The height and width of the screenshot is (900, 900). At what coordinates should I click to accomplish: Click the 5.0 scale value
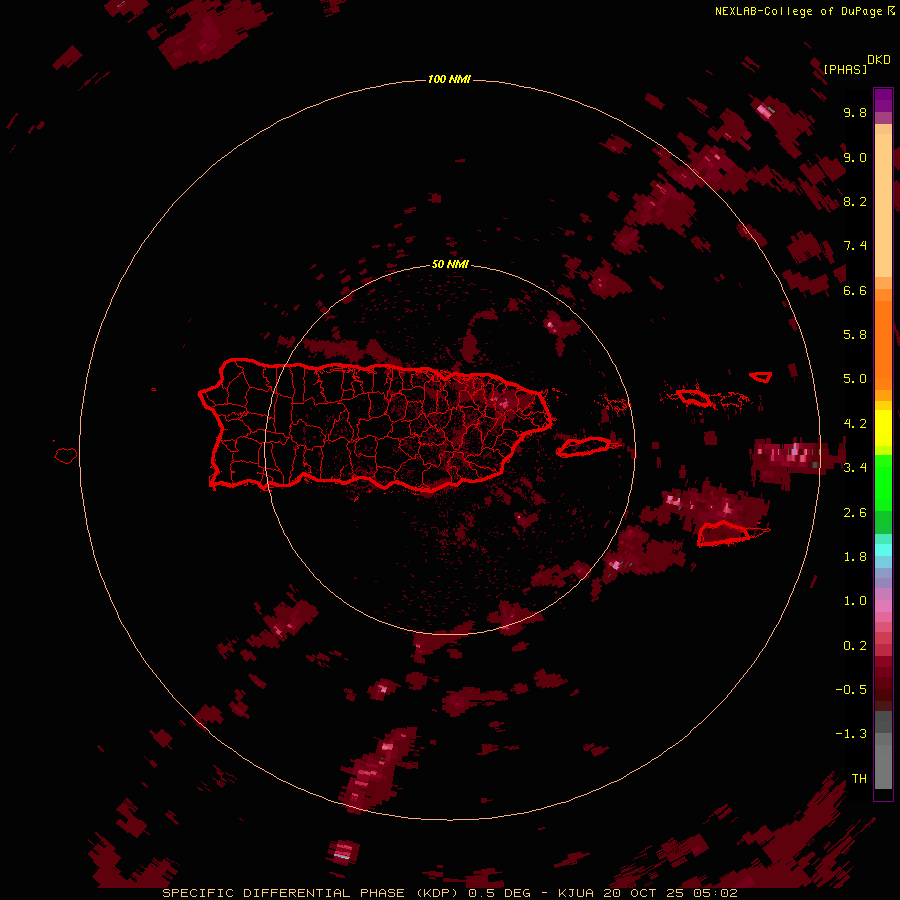[855, 379]
